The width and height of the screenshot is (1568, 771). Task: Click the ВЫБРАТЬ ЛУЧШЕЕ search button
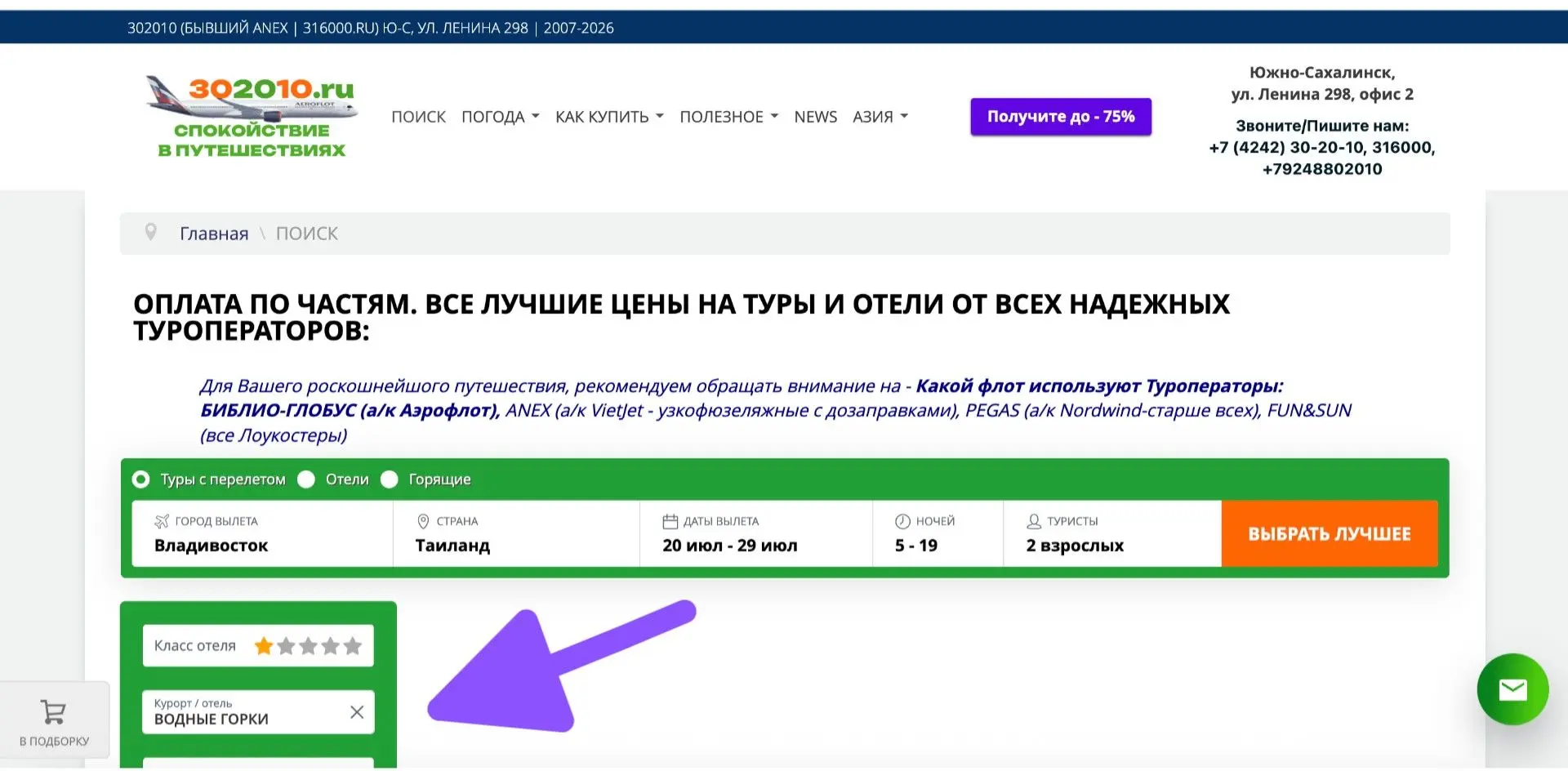tap(1330, 533)
